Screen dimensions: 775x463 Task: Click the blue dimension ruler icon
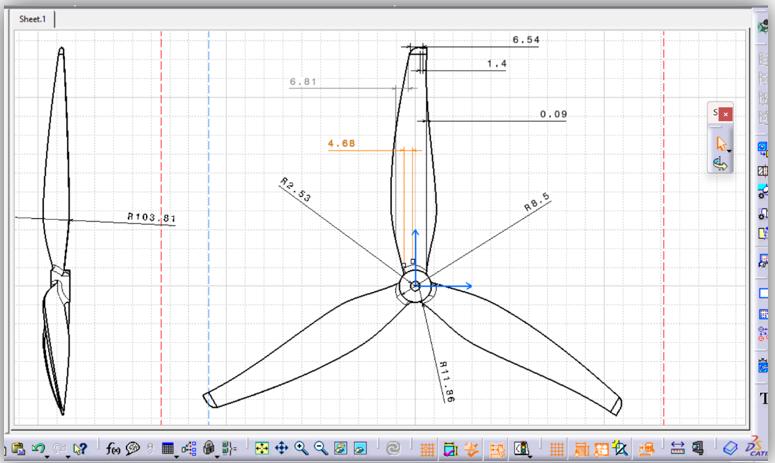[x=677, y=448]
